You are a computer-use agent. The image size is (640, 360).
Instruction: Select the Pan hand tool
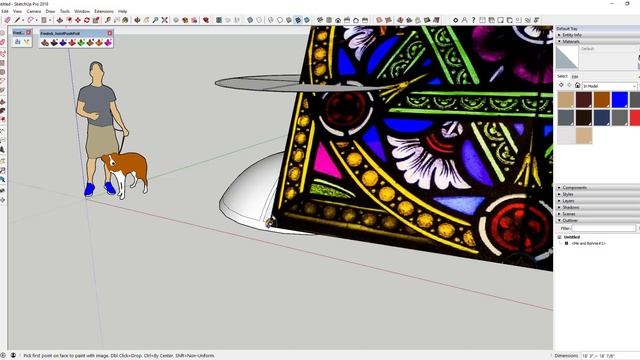tap(146, 20)
